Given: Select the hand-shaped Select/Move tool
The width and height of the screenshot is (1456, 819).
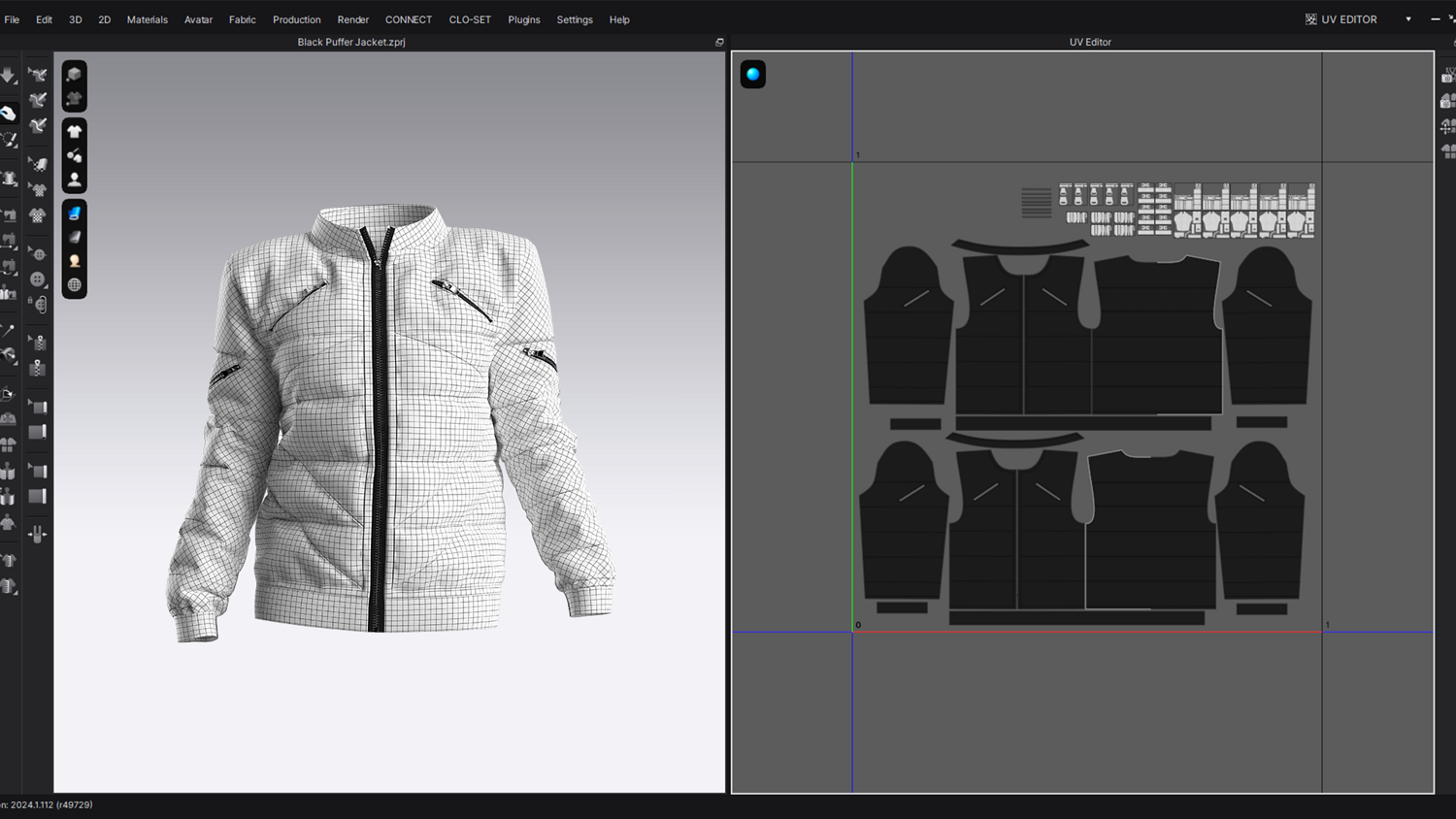Looking at the screenshot, I should (x=8, y=114).
